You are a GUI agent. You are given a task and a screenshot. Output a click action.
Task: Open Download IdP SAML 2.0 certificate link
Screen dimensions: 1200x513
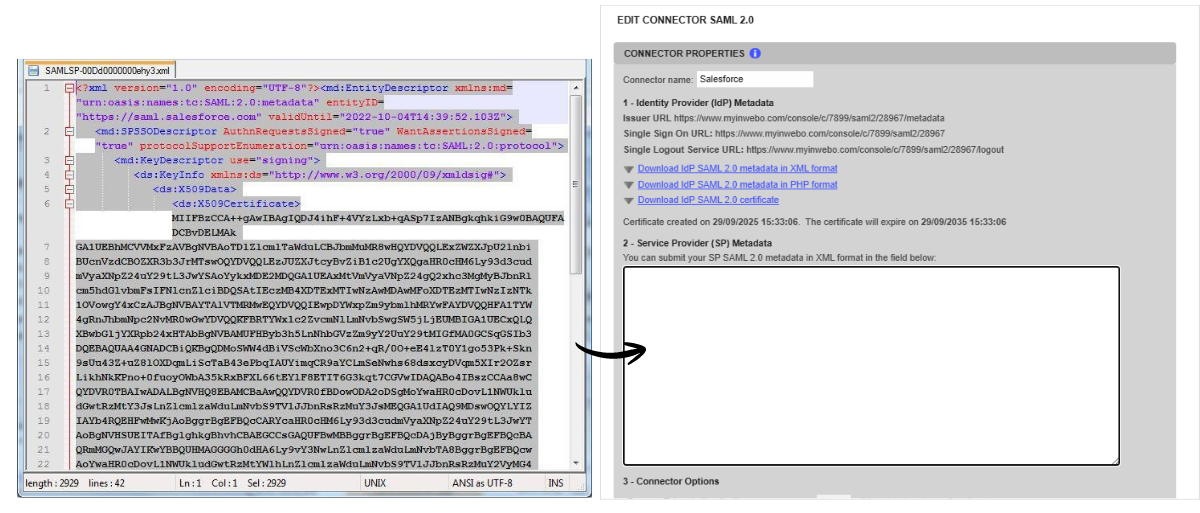(708, 201)
